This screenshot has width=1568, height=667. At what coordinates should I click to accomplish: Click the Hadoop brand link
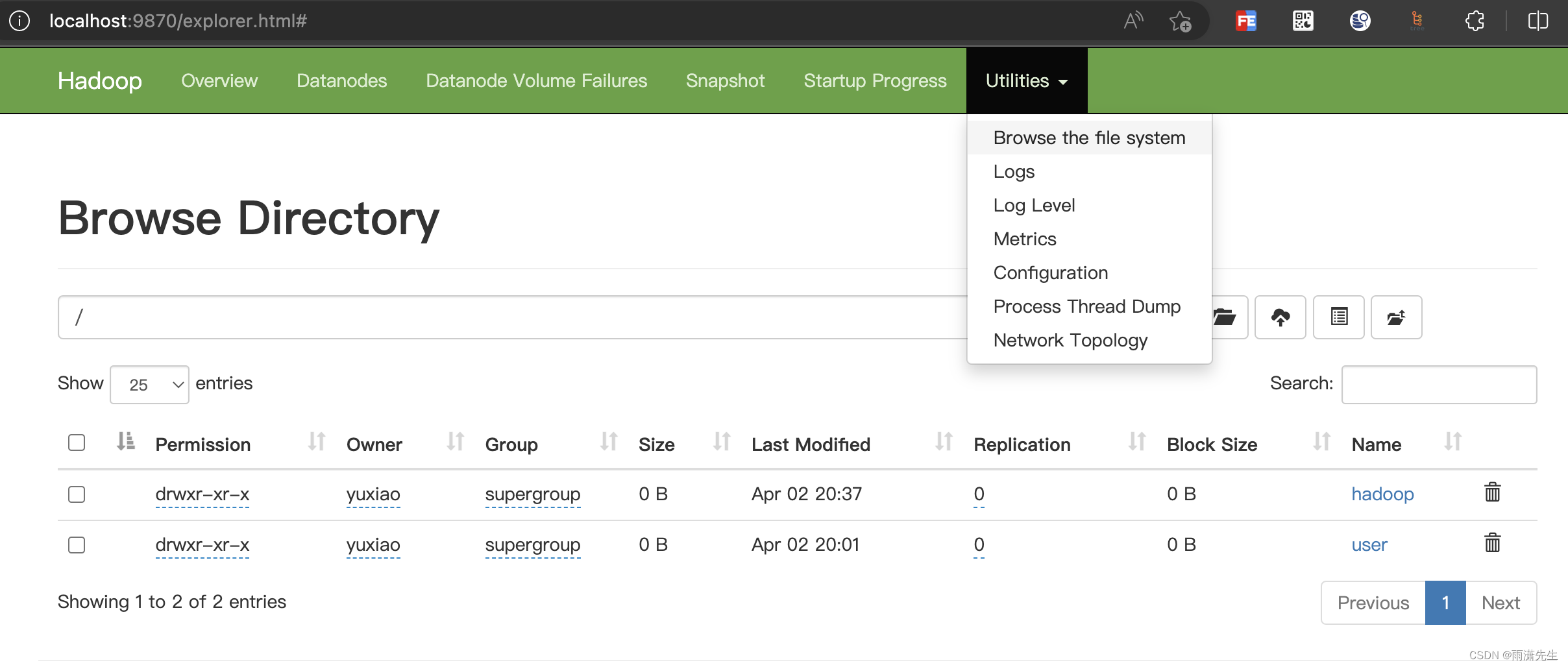(99, 80)
